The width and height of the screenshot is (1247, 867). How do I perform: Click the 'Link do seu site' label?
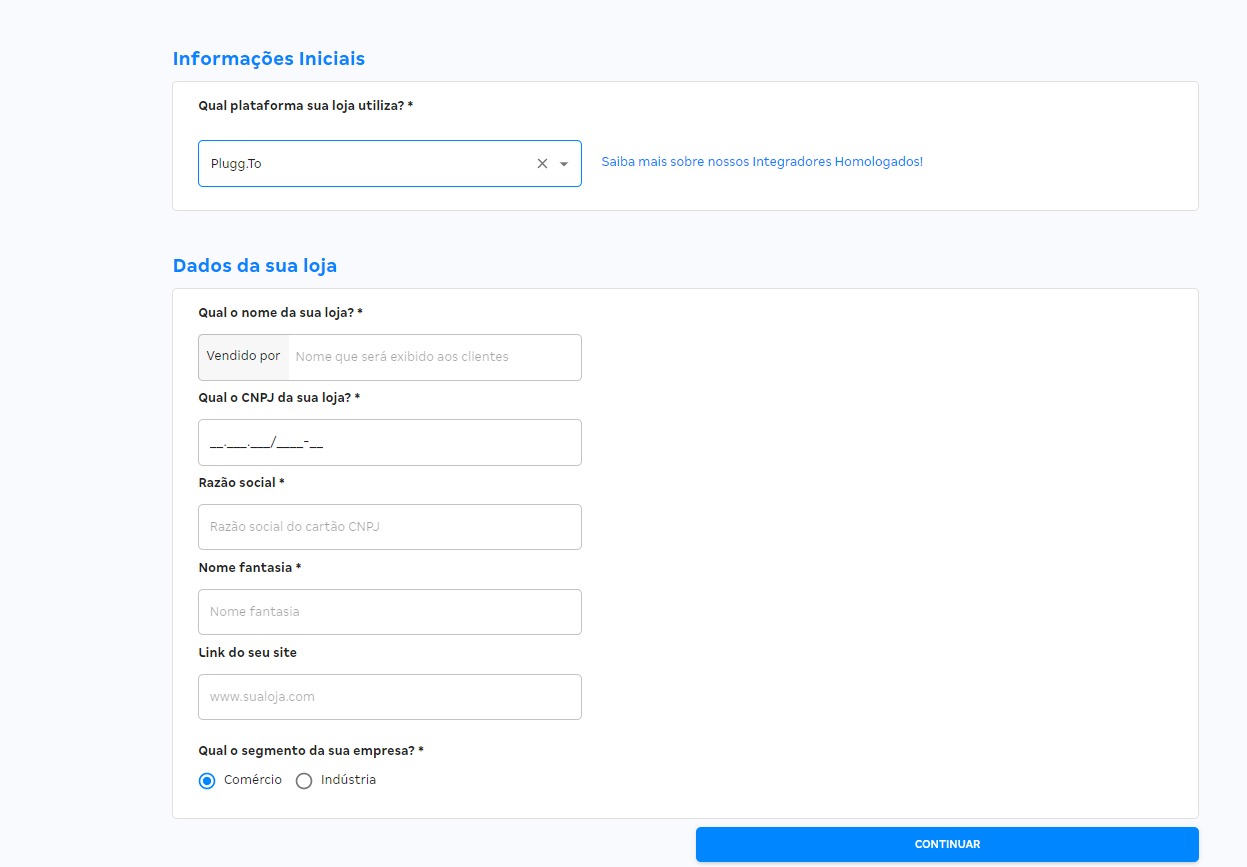pyautogui.click(x=247, y=653)
